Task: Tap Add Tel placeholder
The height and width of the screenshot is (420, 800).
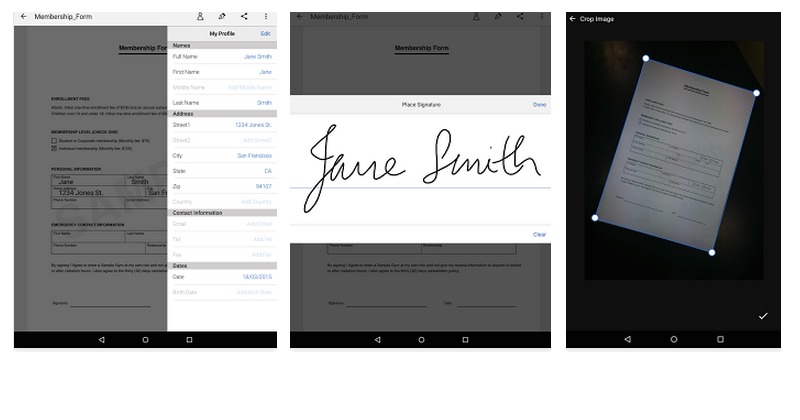Action: pos(262,239)
